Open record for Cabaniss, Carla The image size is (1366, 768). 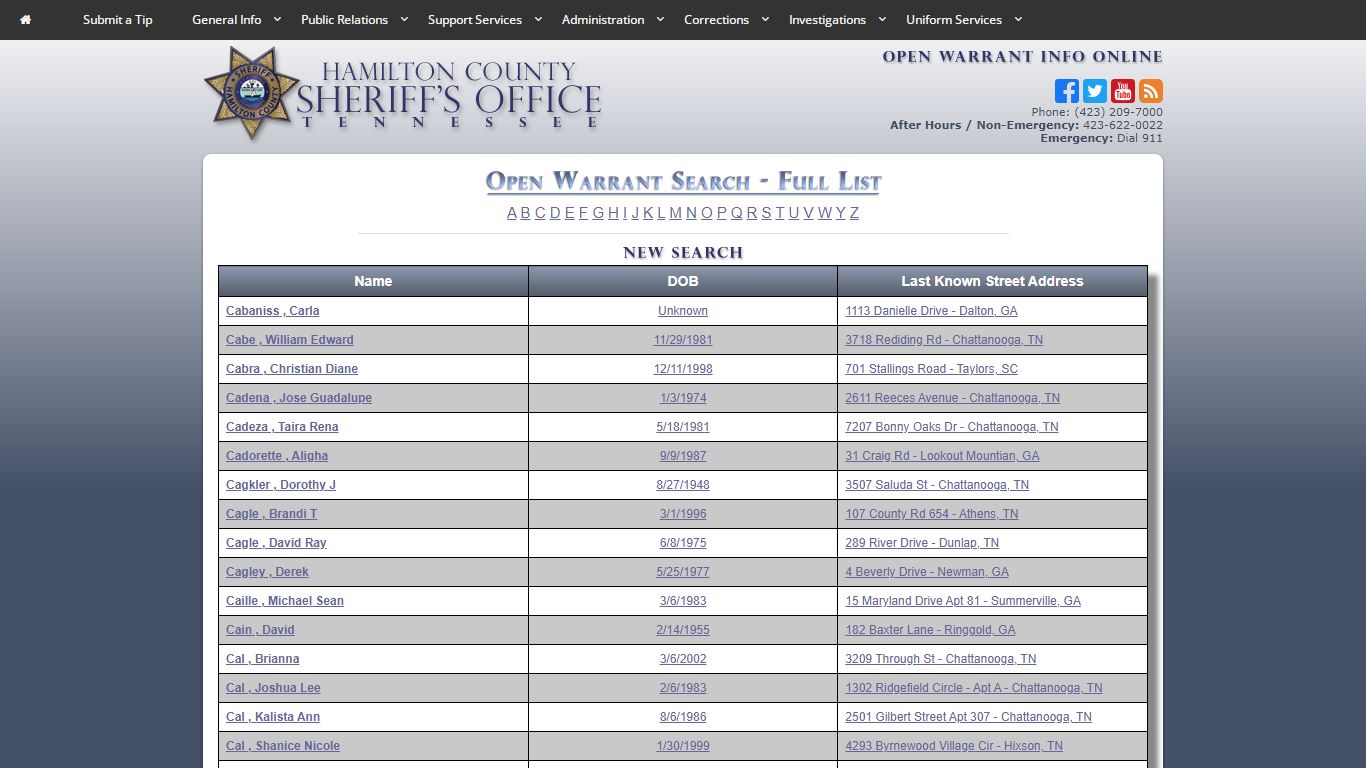272,311
